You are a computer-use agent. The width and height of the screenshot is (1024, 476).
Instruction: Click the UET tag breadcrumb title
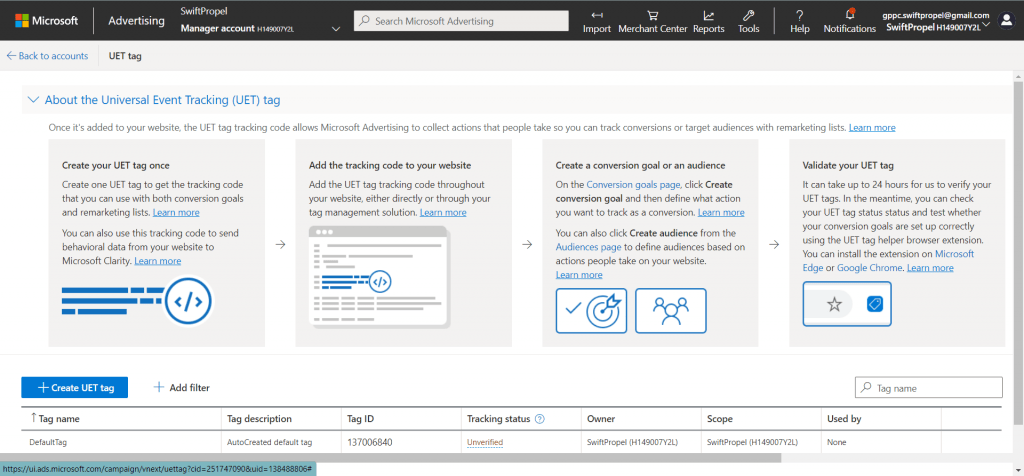coord(125,56)
